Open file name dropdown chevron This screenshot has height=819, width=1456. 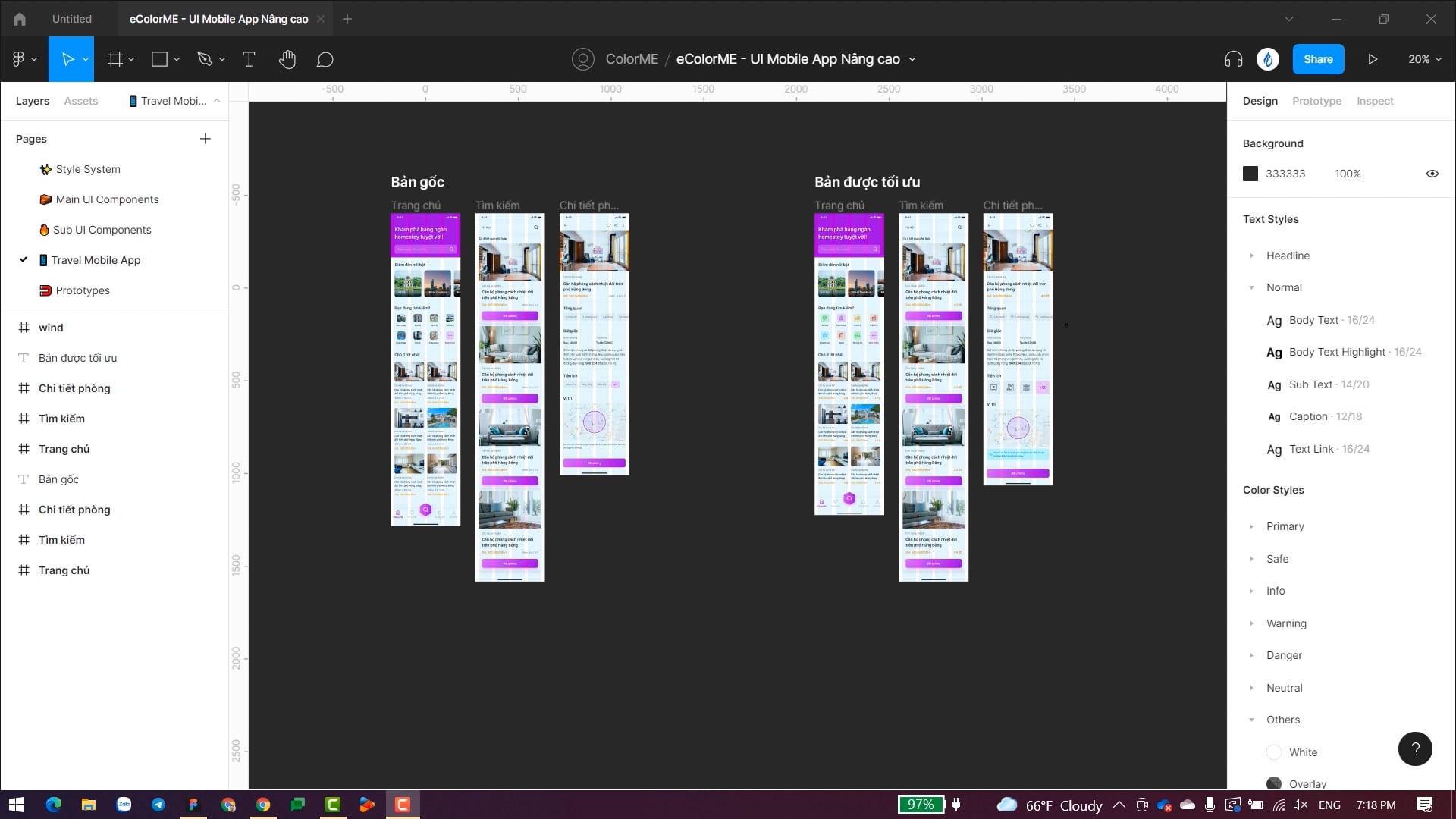point(912,59)
